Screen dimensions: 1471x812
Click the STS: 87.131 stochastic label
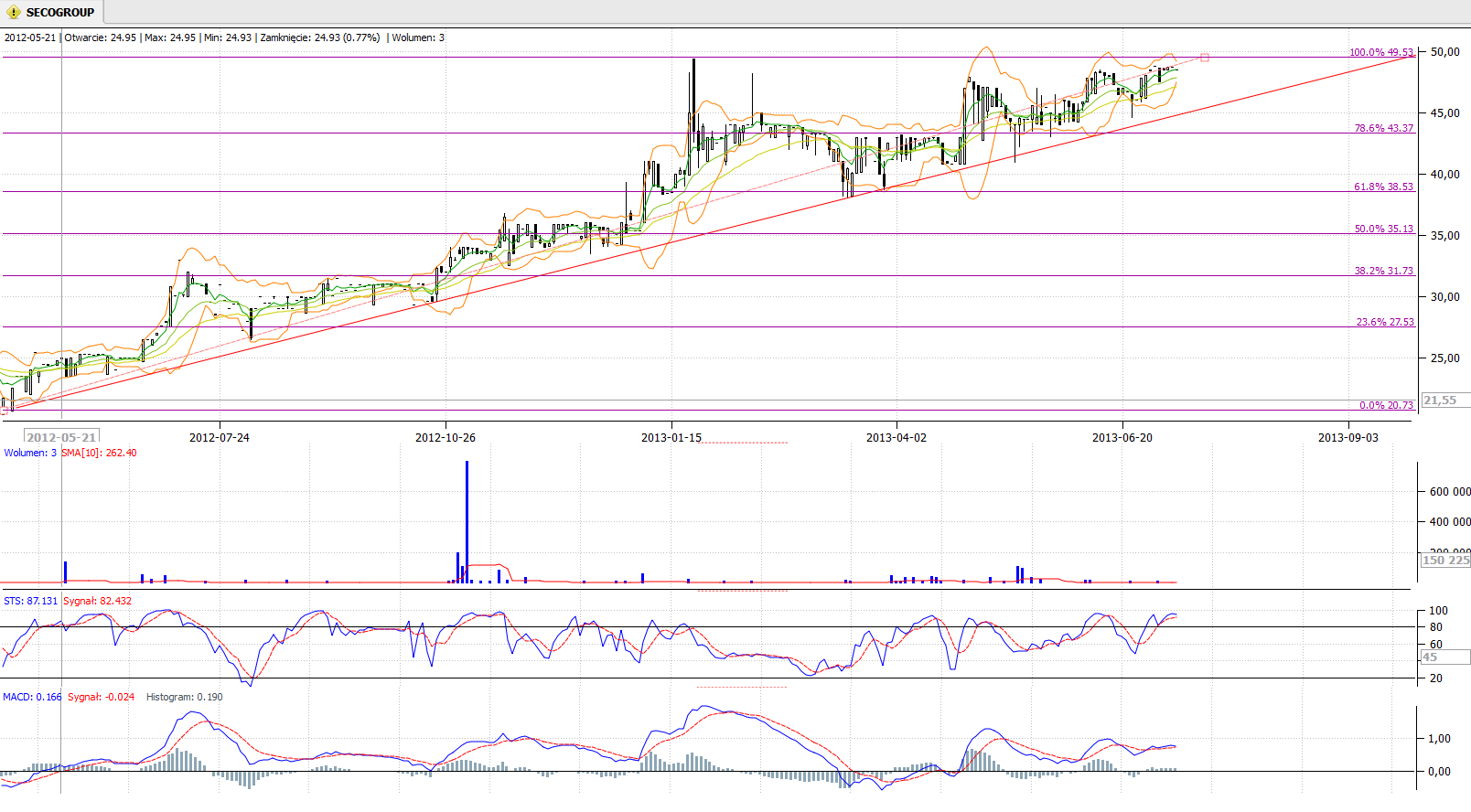coord(30,601)
